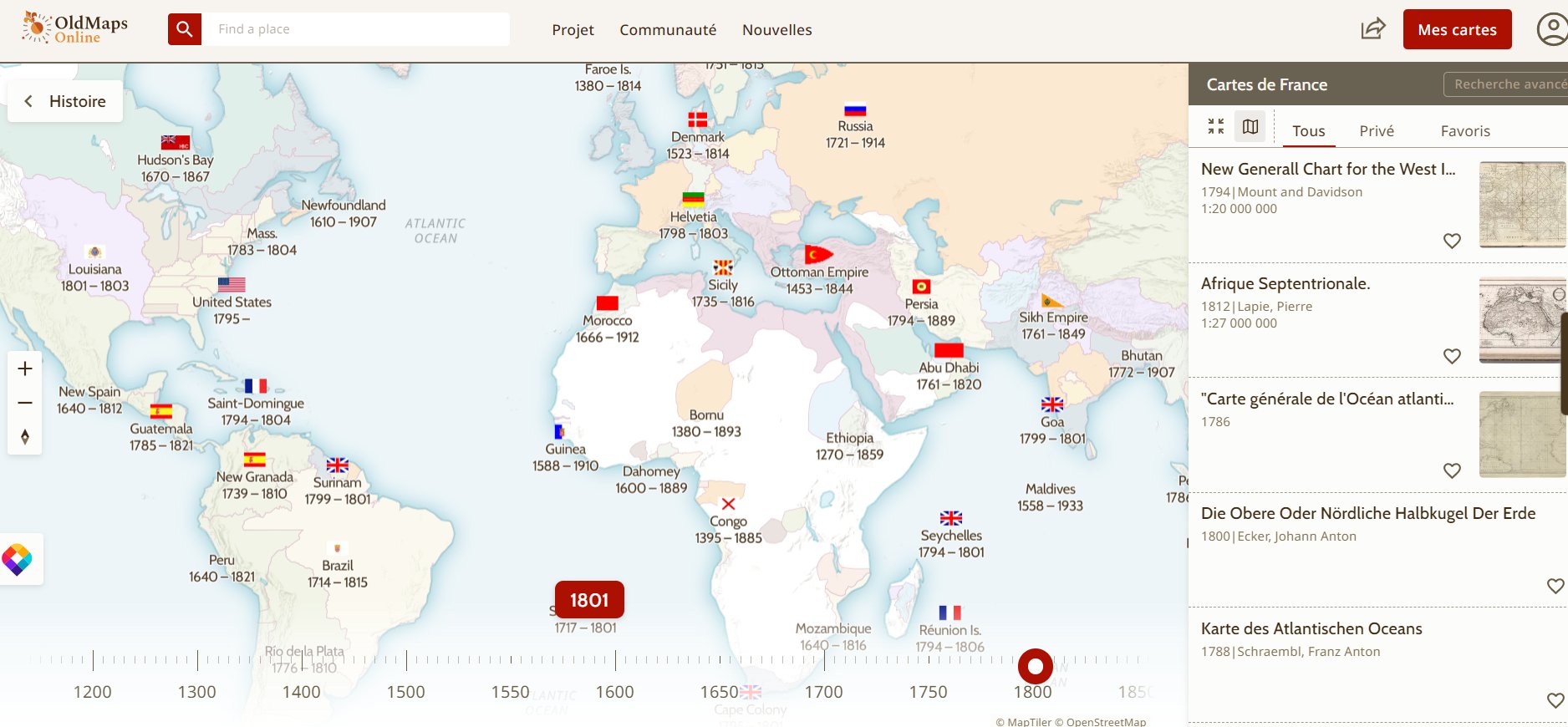
Task: Zoom in the map with plus button
Action: [25, 369]
